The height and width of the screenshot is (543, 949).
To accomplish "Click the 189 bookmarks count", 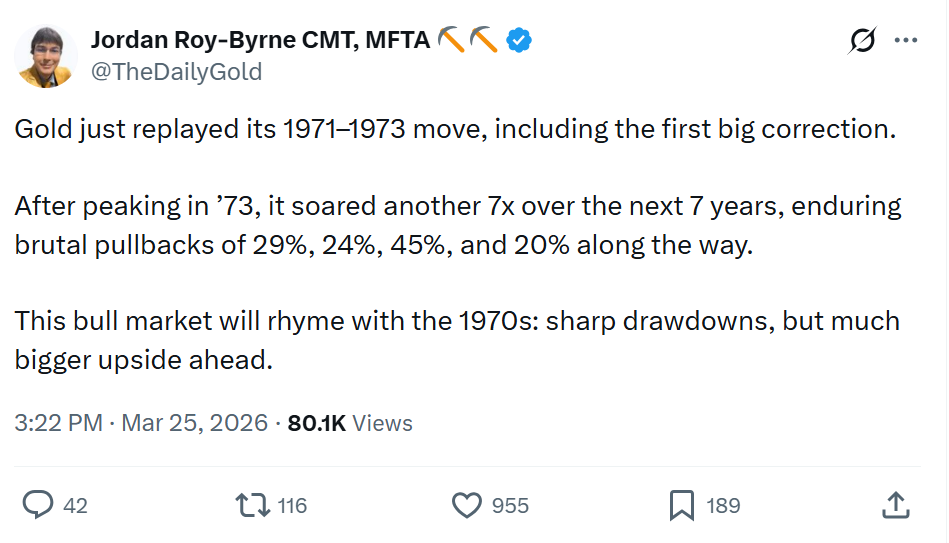I will click(723, 506).
